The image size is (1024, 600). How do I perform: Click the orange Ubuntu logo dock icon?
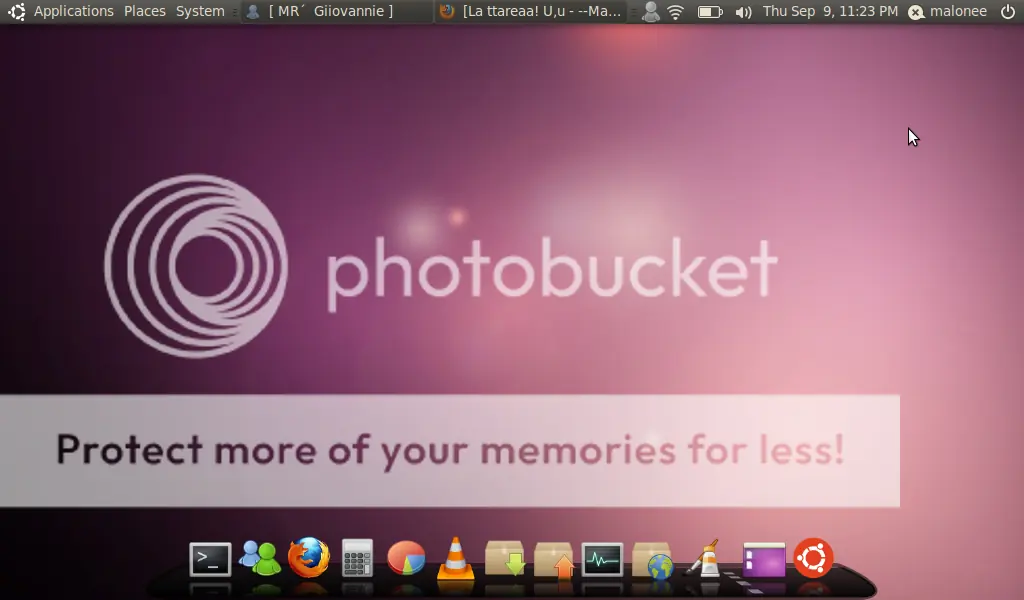click(813, 558)
